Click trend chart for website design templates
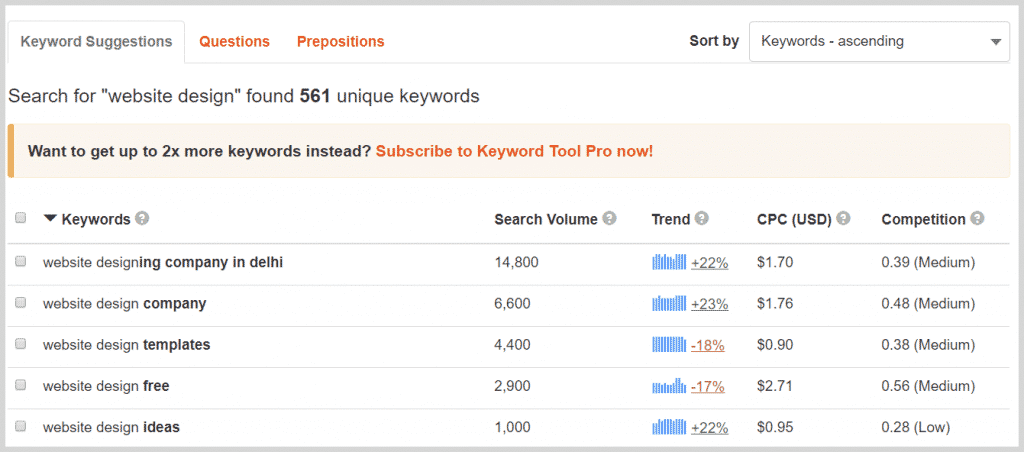Viewport: 1024px width, 452px height. pos(669,345)
